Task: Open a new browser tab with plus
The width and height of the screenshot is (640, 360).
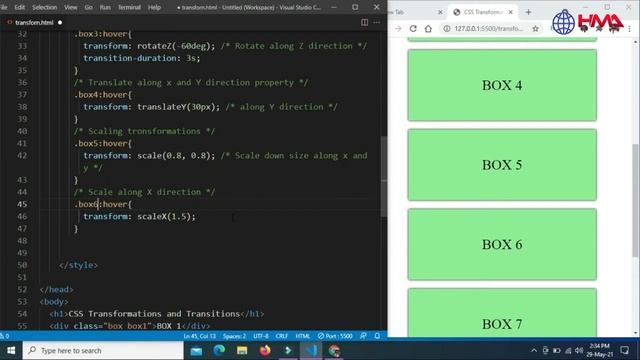Action: (528, 12)
